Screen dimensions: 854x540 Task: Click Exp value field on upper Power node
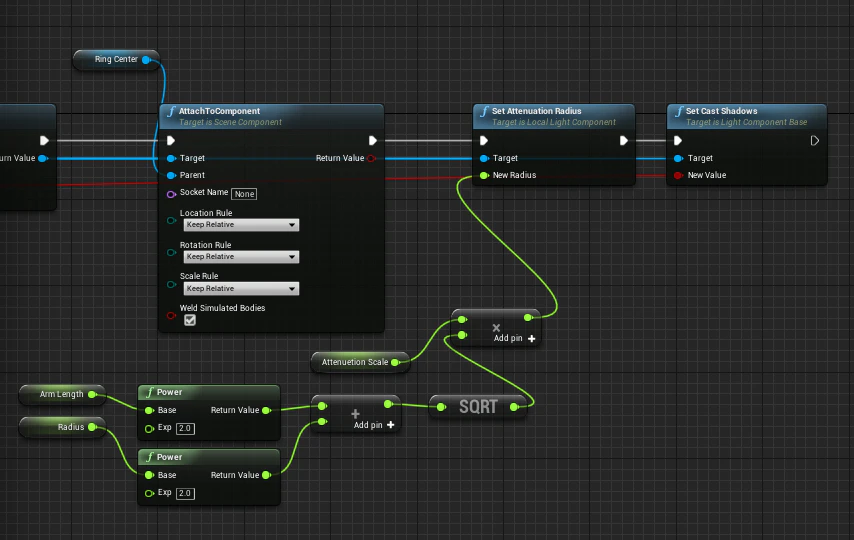tap(185, 428)
